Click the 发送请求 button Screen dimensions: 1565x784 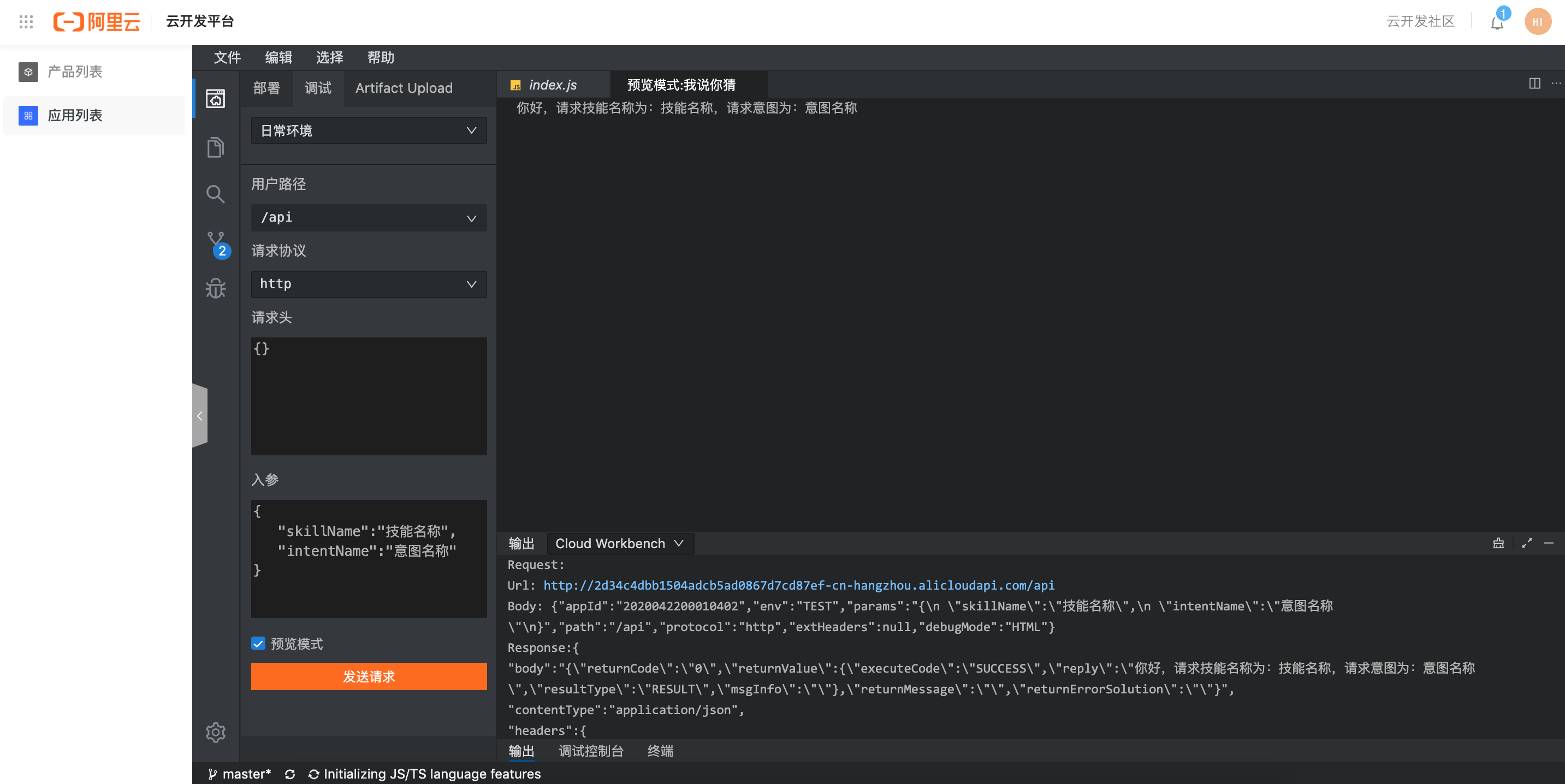(368, 676)
